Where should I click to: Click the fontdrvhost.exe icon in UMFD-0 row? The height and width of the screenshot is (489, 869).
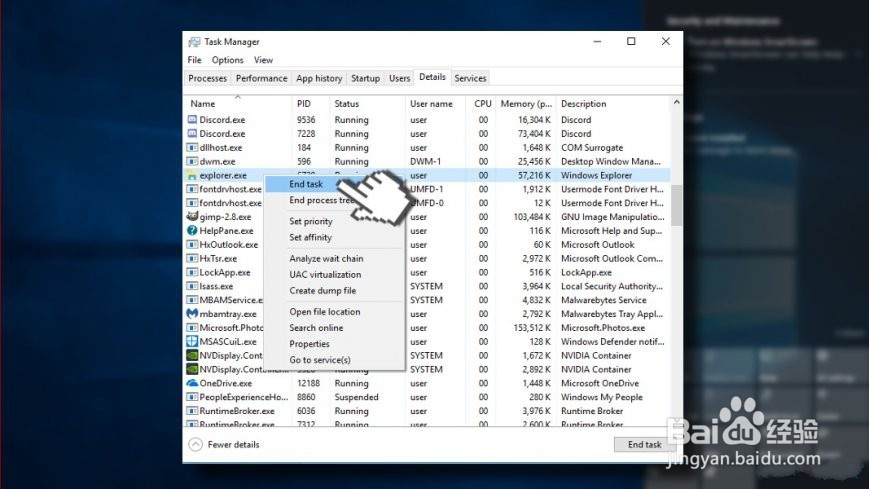pyautogui.click(x=192, y=203)
